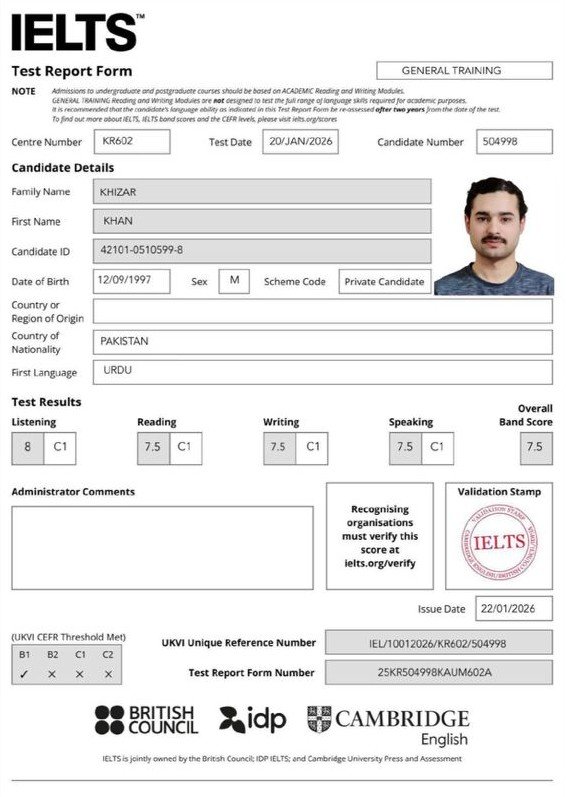Screen dimensions: 566x797
Task: Select the Test Date field
Action: pyautogui.click(x=300, y=142)
